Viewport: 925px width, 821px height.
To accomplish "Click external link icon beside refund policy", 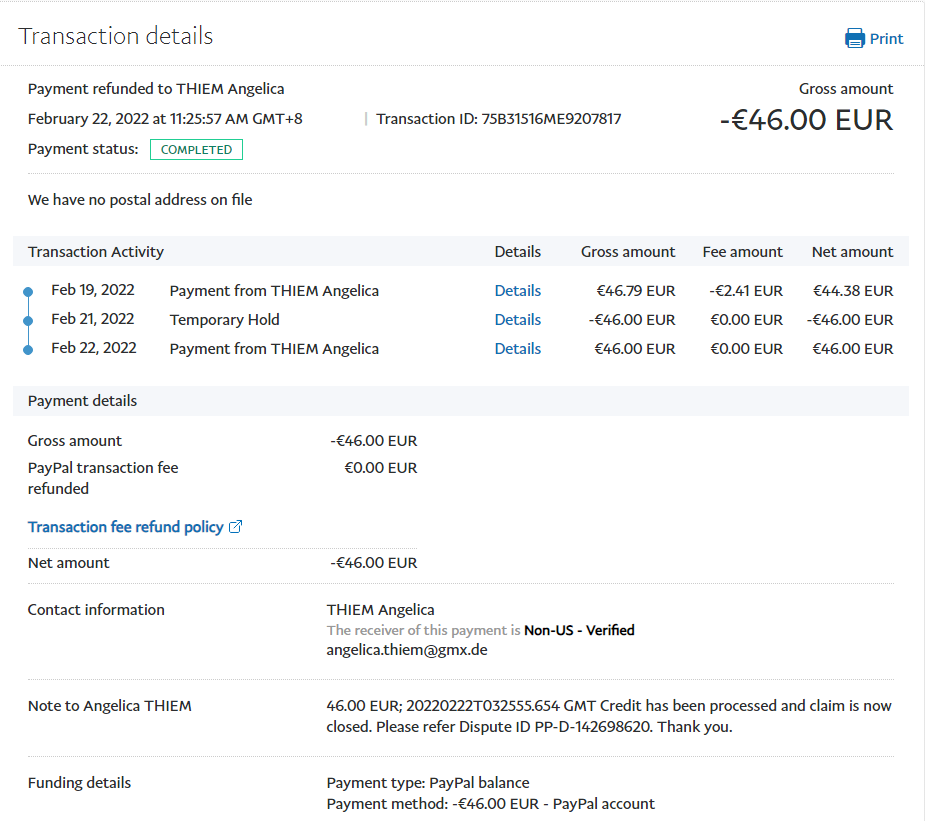I will 236,527.
